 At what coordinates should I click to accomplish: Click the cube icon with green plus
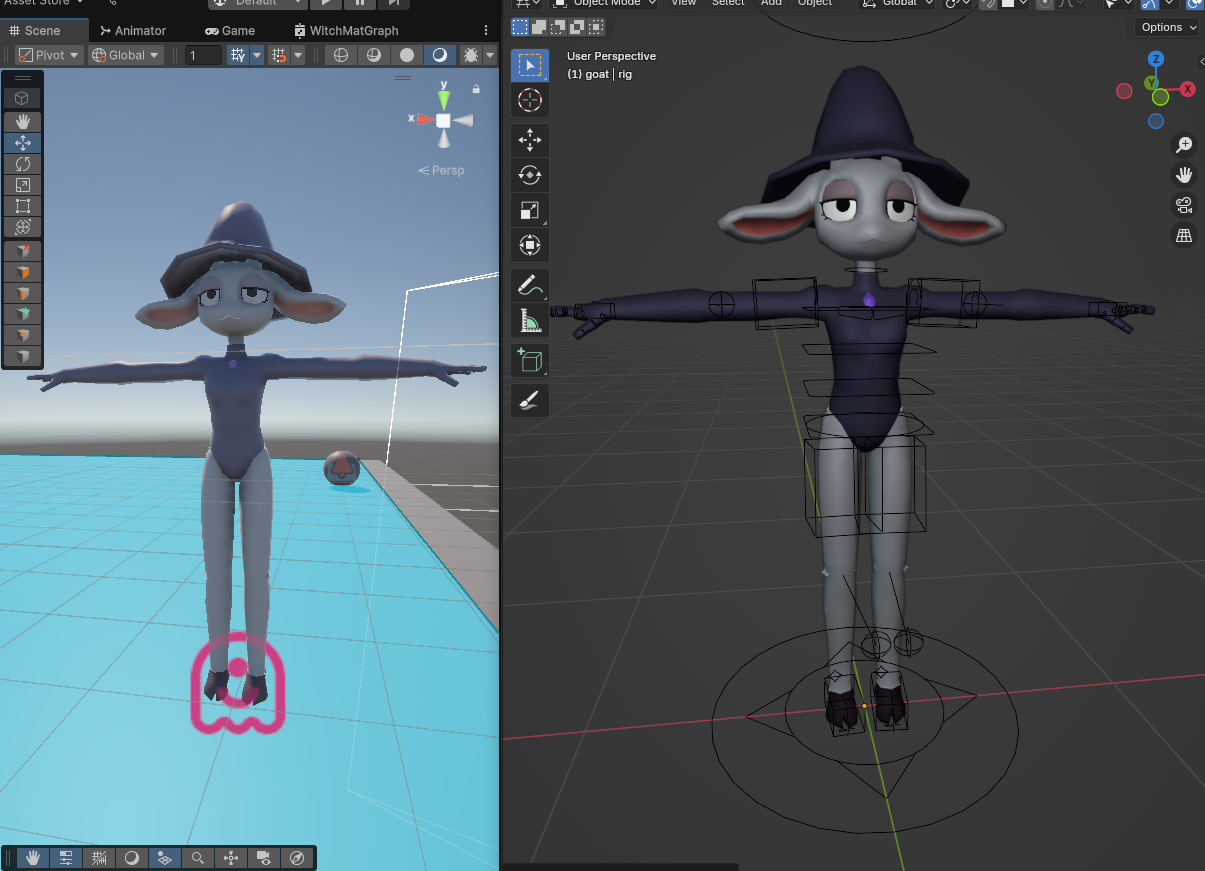23,314
